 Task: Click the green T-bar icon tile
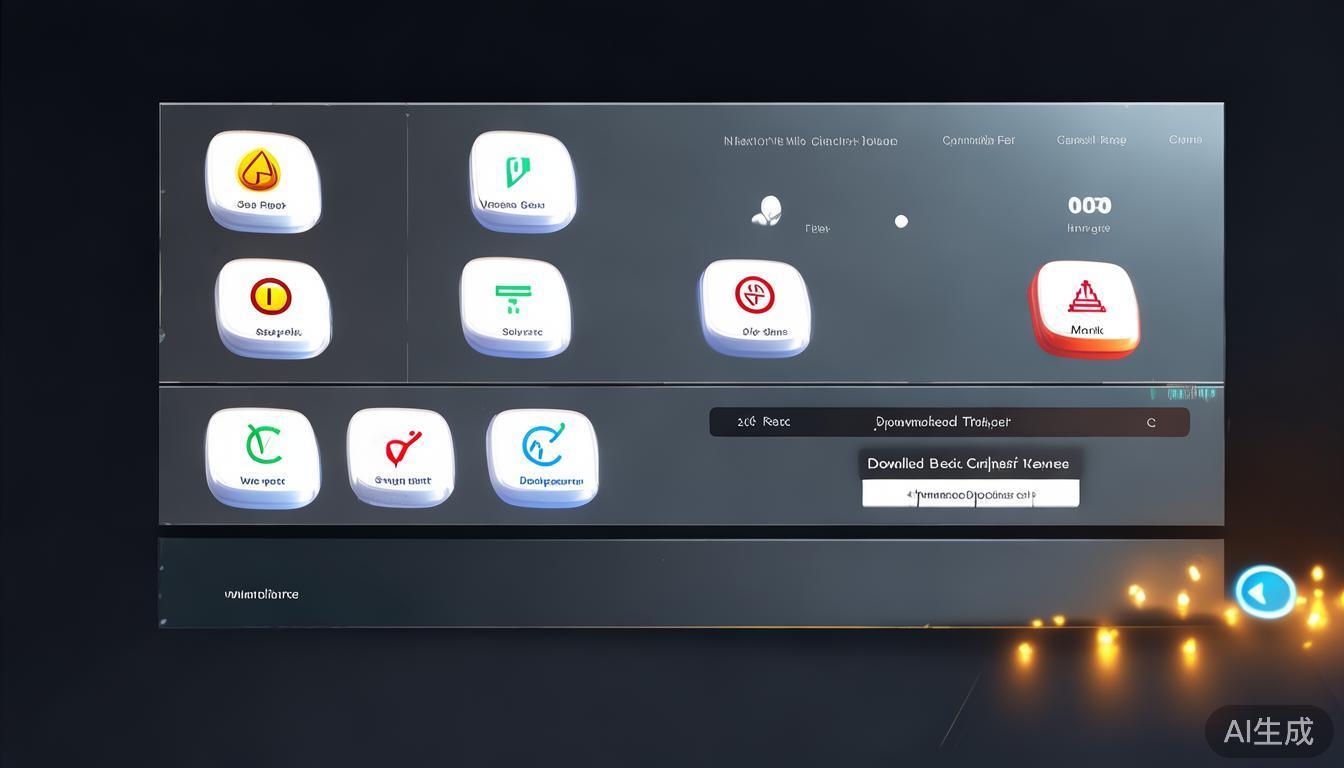tap(515, 306)
